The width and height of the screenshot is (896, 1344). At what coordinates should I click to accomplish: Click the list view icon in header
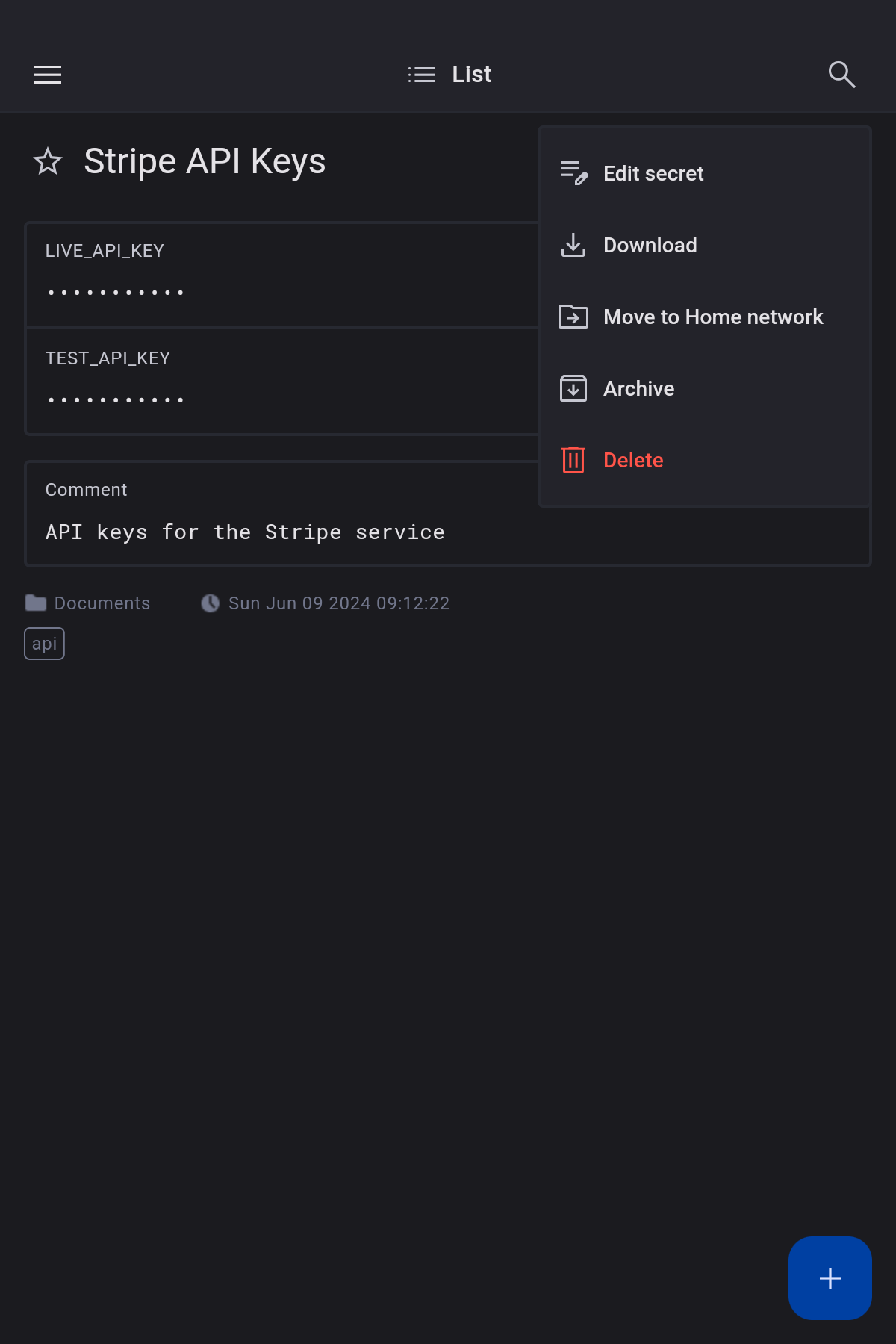coord(422,75)
